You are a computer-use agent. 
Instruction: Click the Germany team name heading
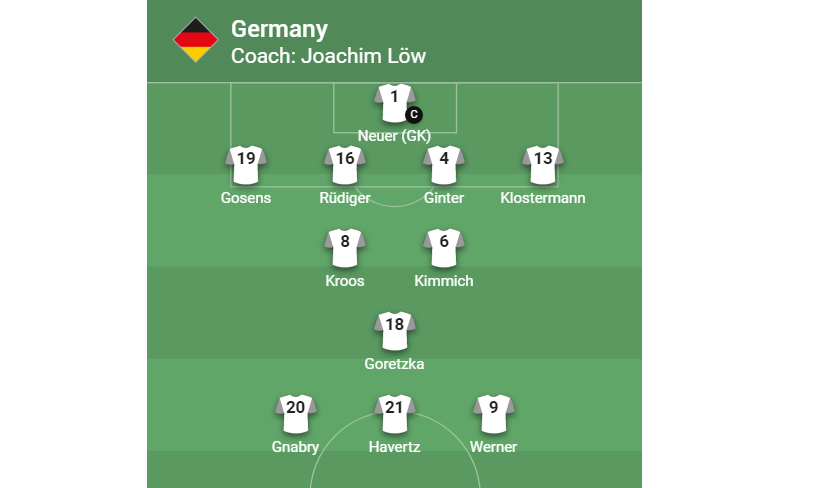(x=279, y=30)
